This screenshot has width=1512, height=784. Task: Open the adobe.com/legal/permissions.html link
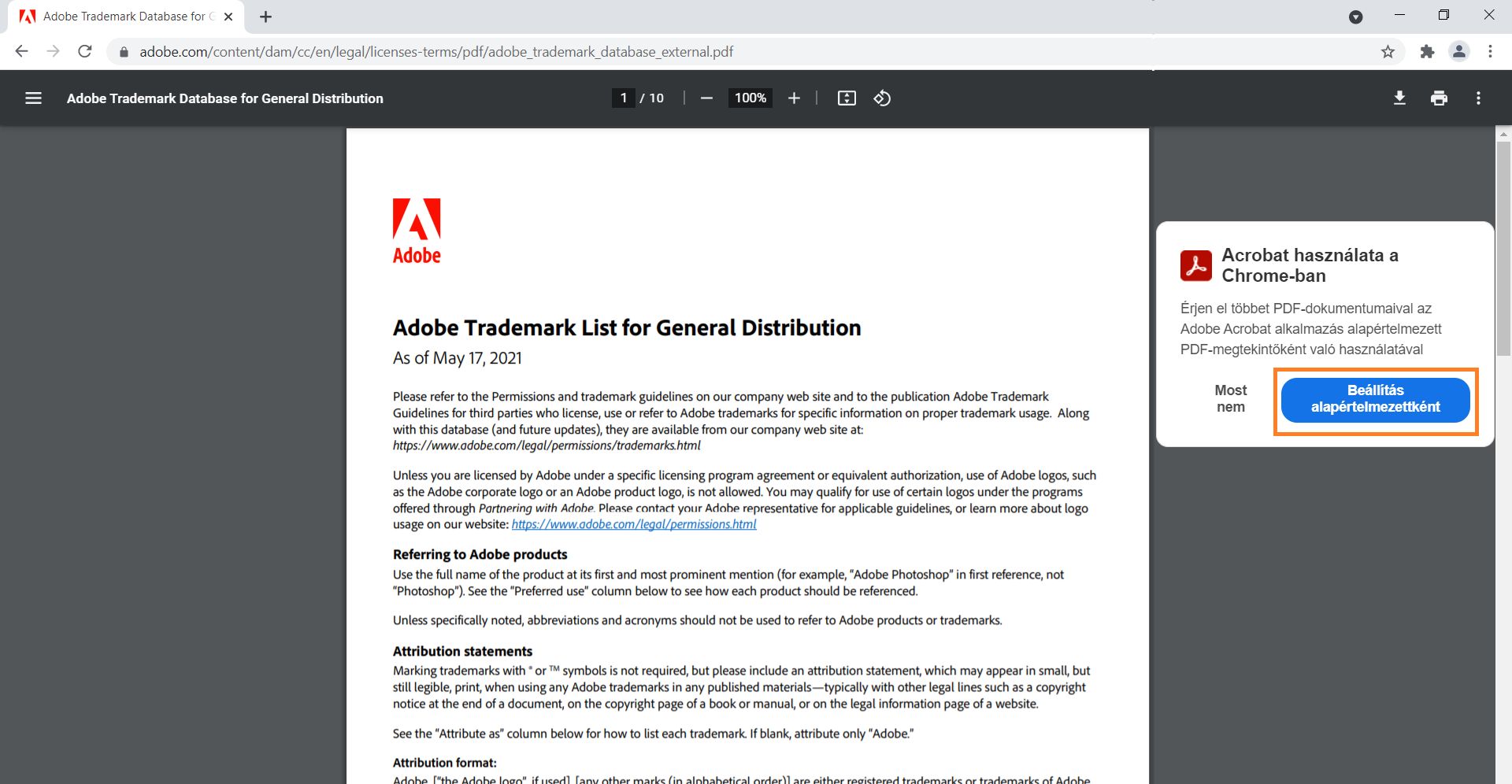tap(633, 523)
